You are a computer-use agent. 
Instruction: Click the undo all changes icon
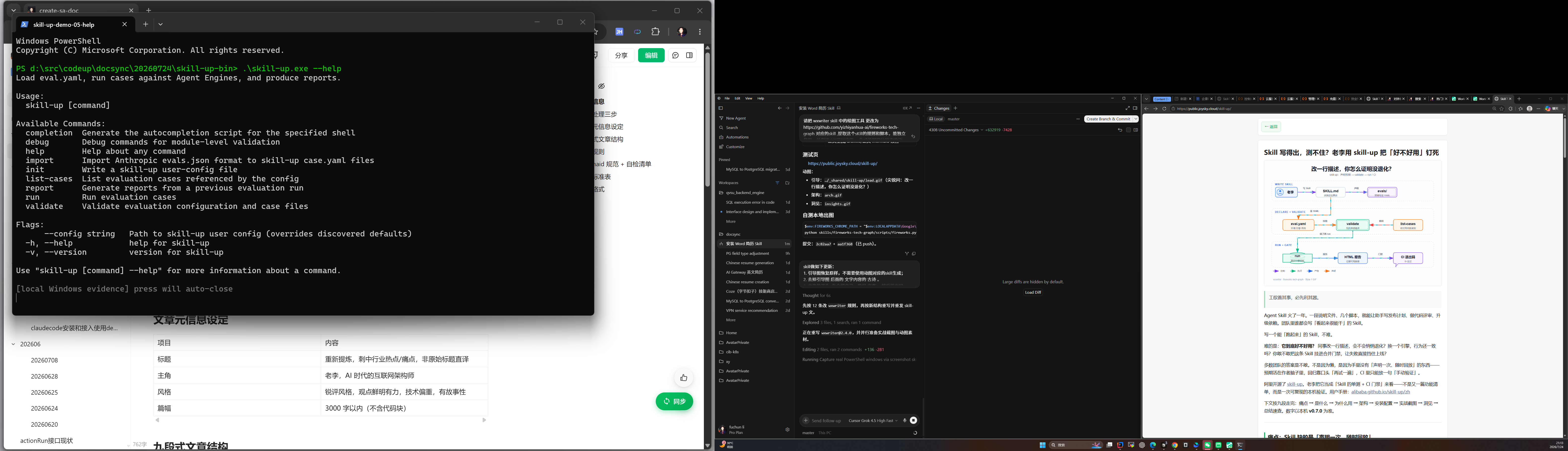[1120, 130]
